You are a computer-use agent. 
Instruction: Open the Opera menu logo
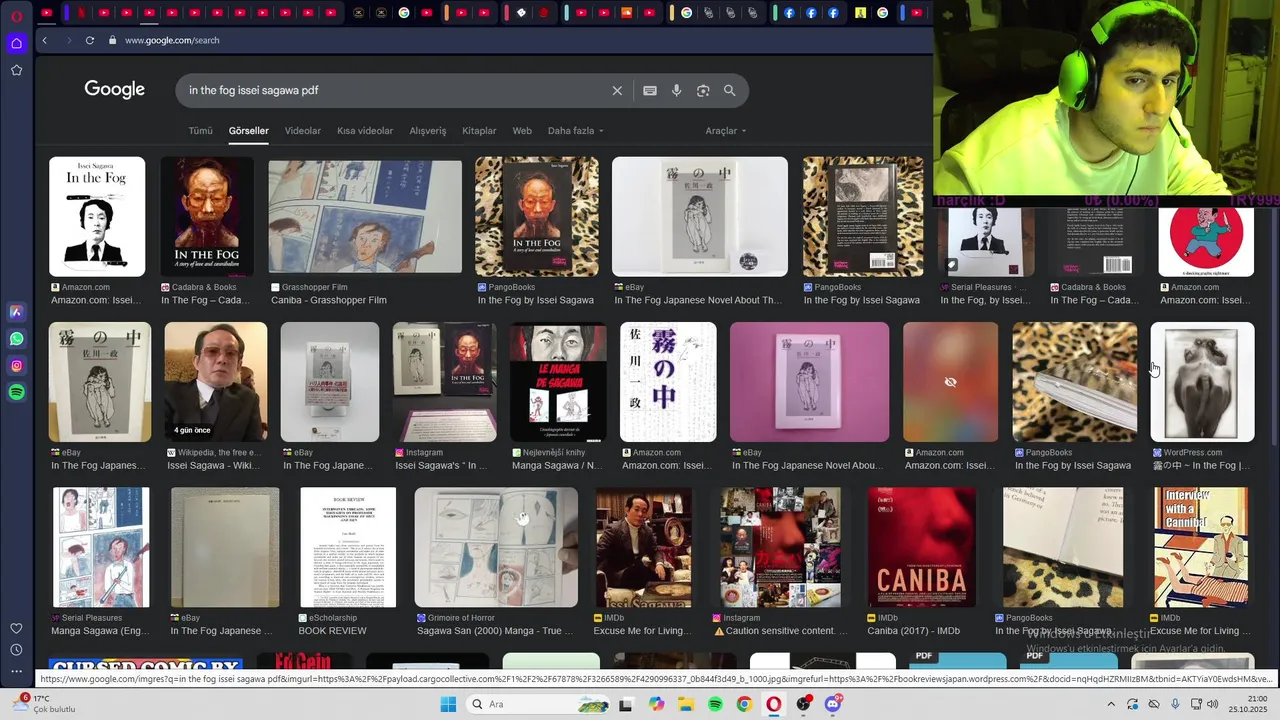click(17, 15)
